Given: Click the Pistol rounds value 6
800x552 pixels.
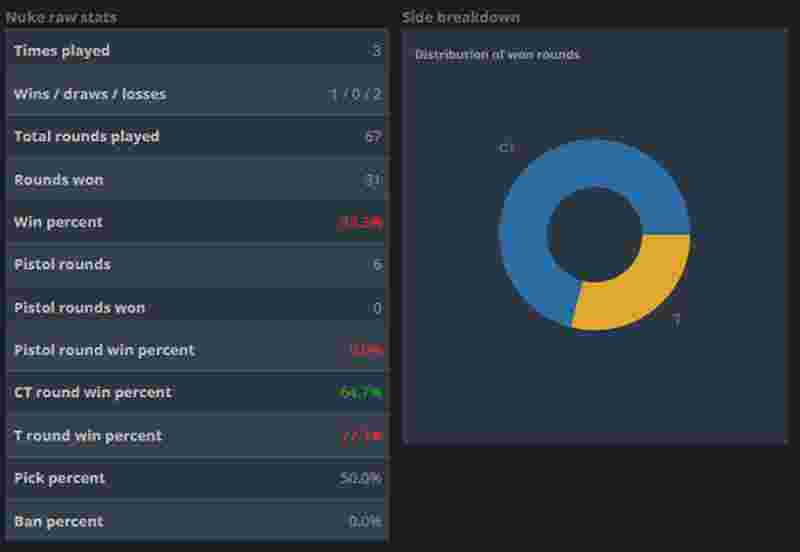Looking at the screenshot, I should 377,265.
